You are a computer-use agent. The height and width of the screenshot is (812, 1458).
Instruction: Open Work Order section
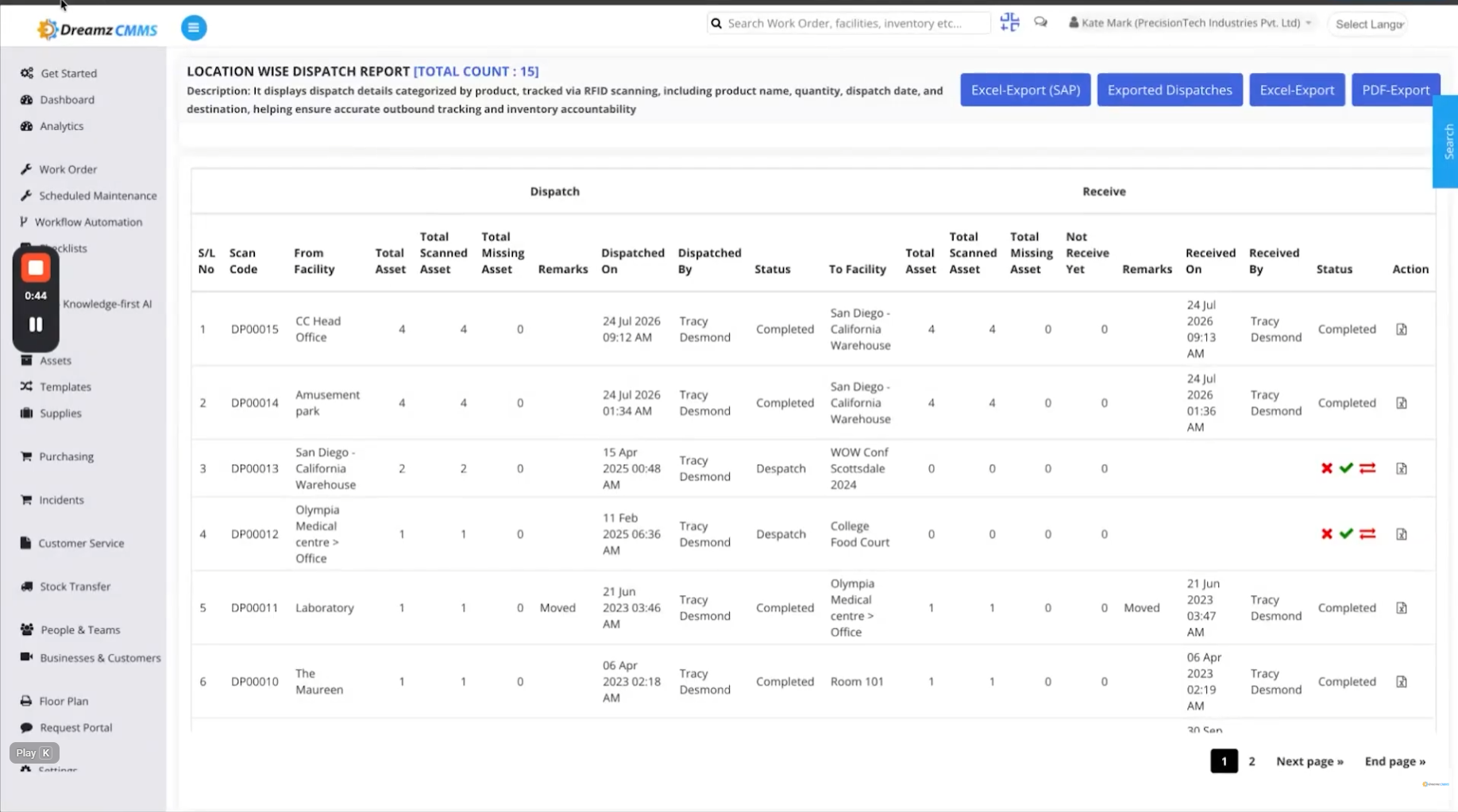(x=59, y=169)
